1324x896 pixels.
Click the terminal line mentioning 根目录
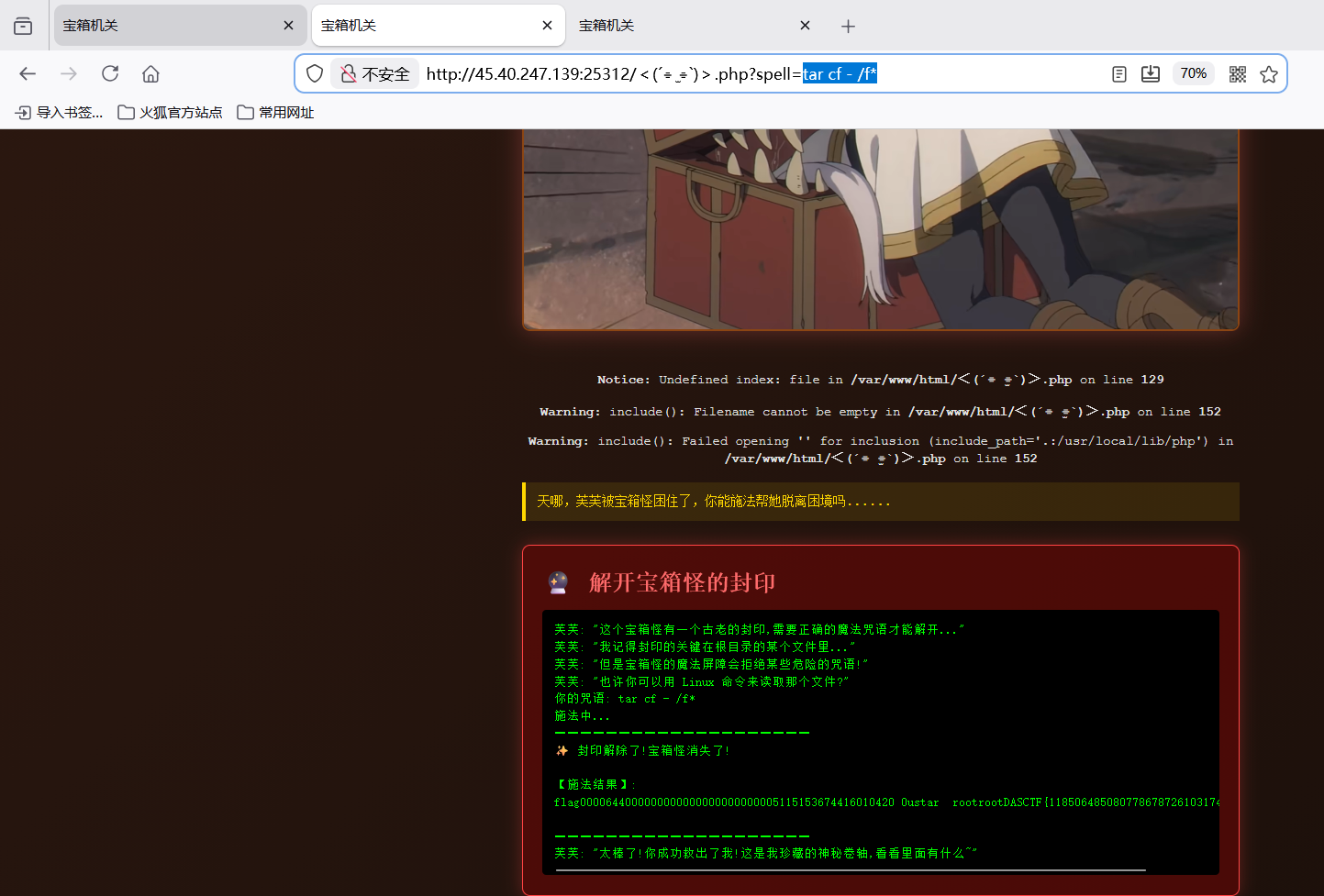click(705, 647)
